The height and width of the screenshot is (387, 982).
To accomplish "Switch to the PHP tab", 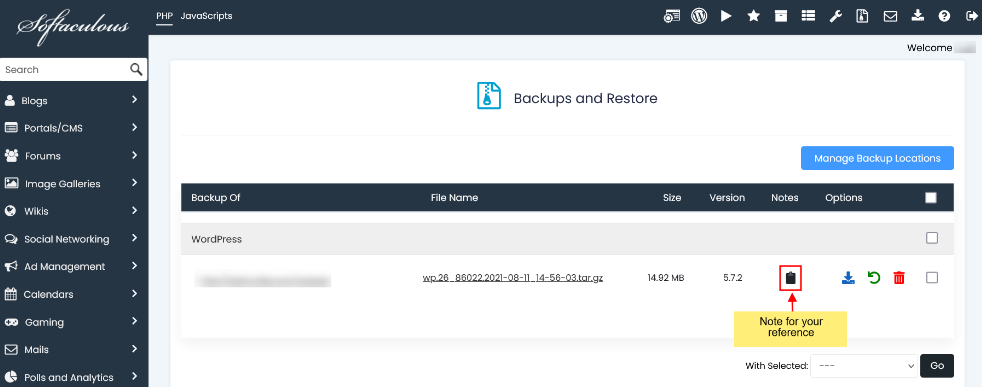I will (164, 16).
